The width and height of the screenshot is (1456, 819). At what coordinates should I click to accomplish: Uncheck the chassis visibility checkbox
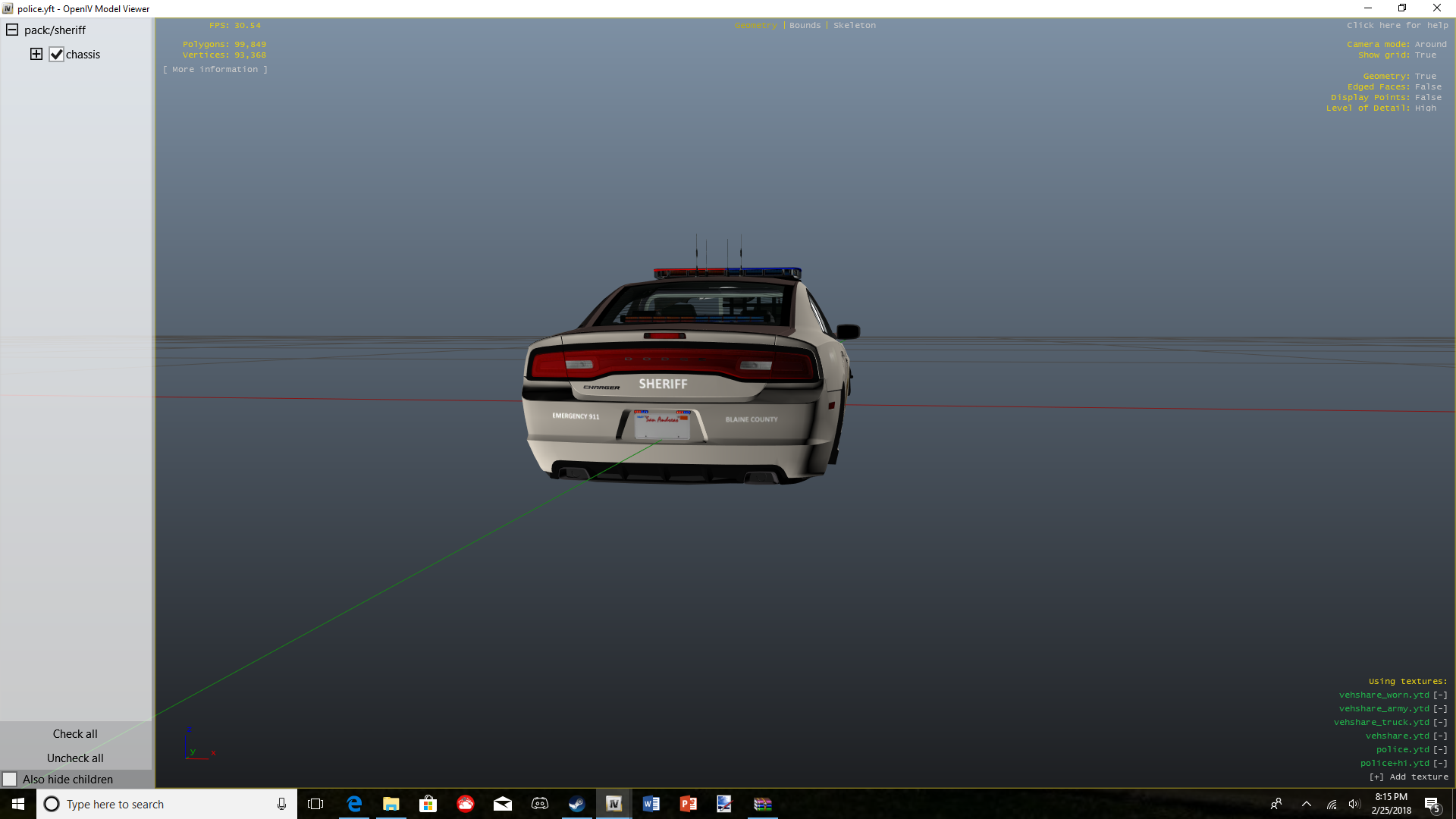[56, 55]
